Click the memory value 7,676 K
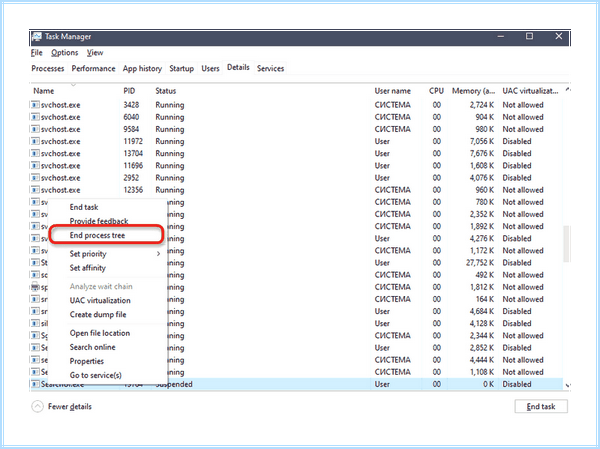Viewport: 600px width, 449px height. click(482, 153)
